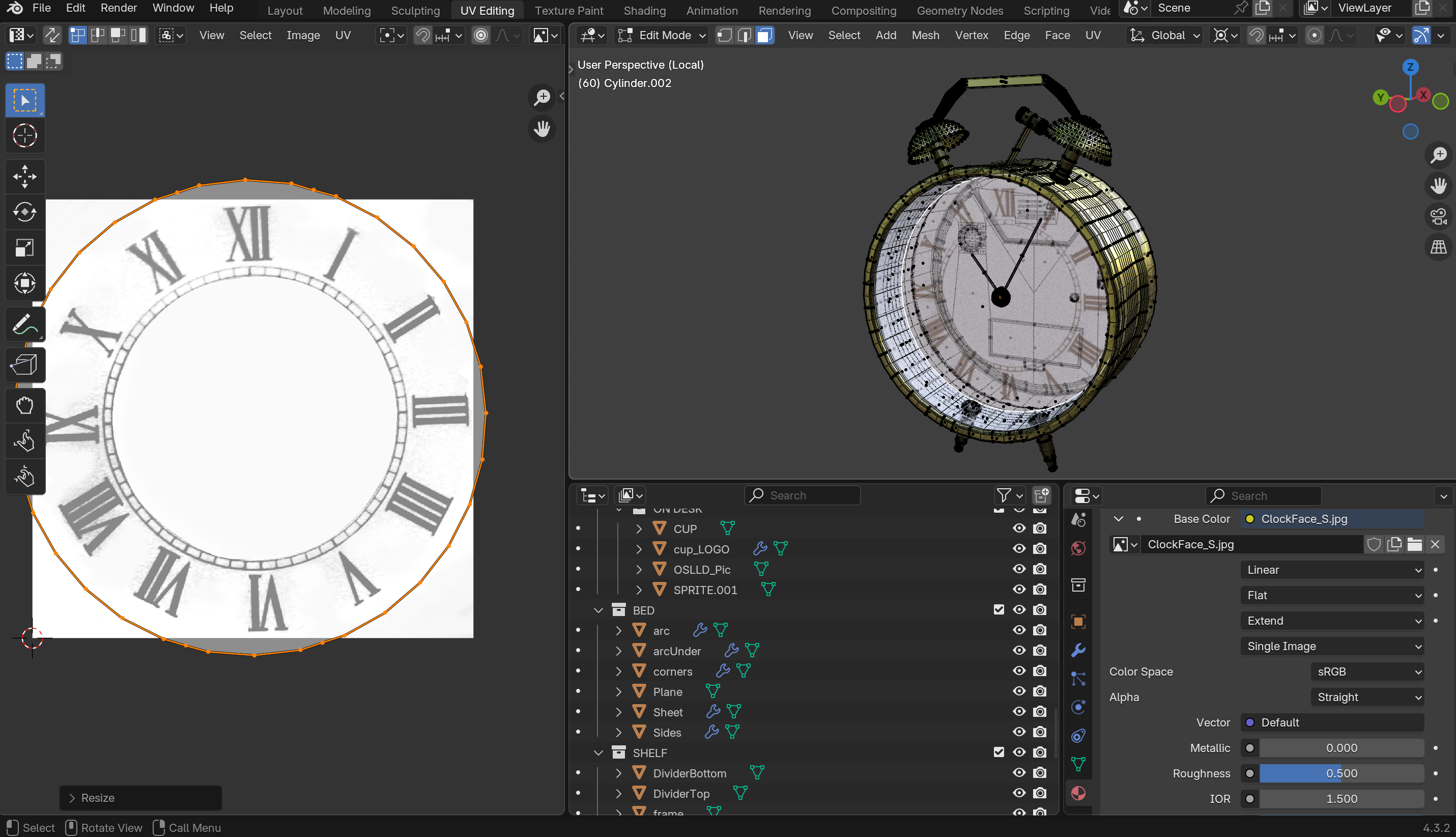Open the Object Data properties tab
The width and height of the screenshot is (1456, 837).
coord(1078,765)
